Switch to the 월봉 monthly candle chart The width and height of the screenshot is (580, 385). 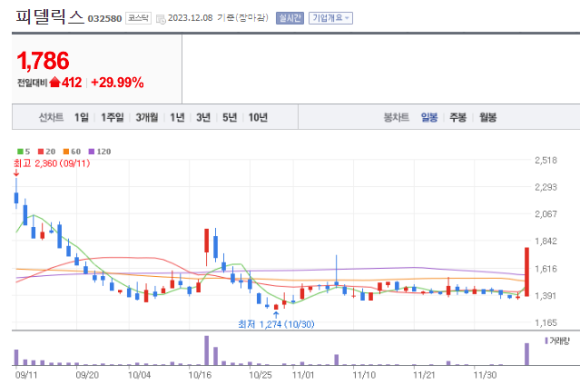488,118
